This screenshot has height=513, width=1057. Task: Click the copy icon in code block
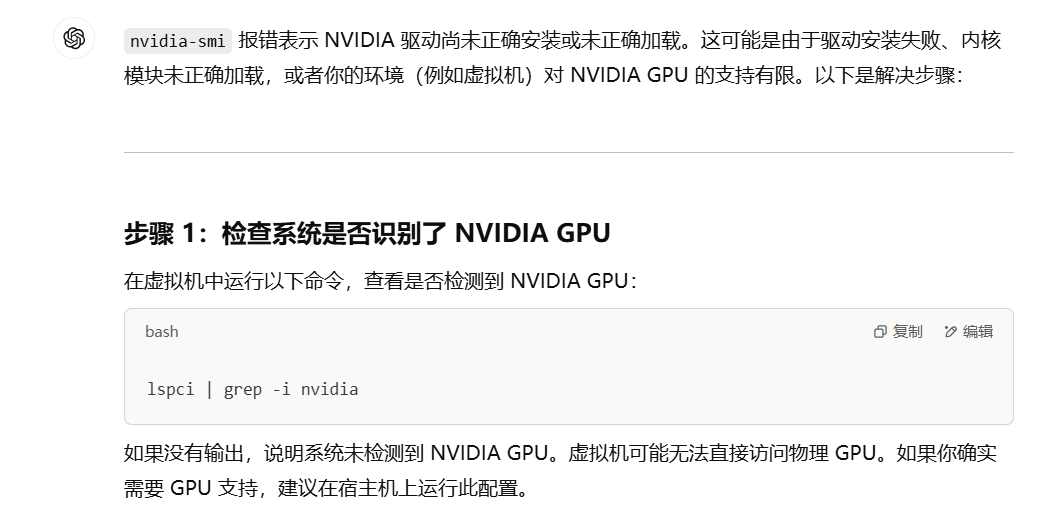coord(880,332)
